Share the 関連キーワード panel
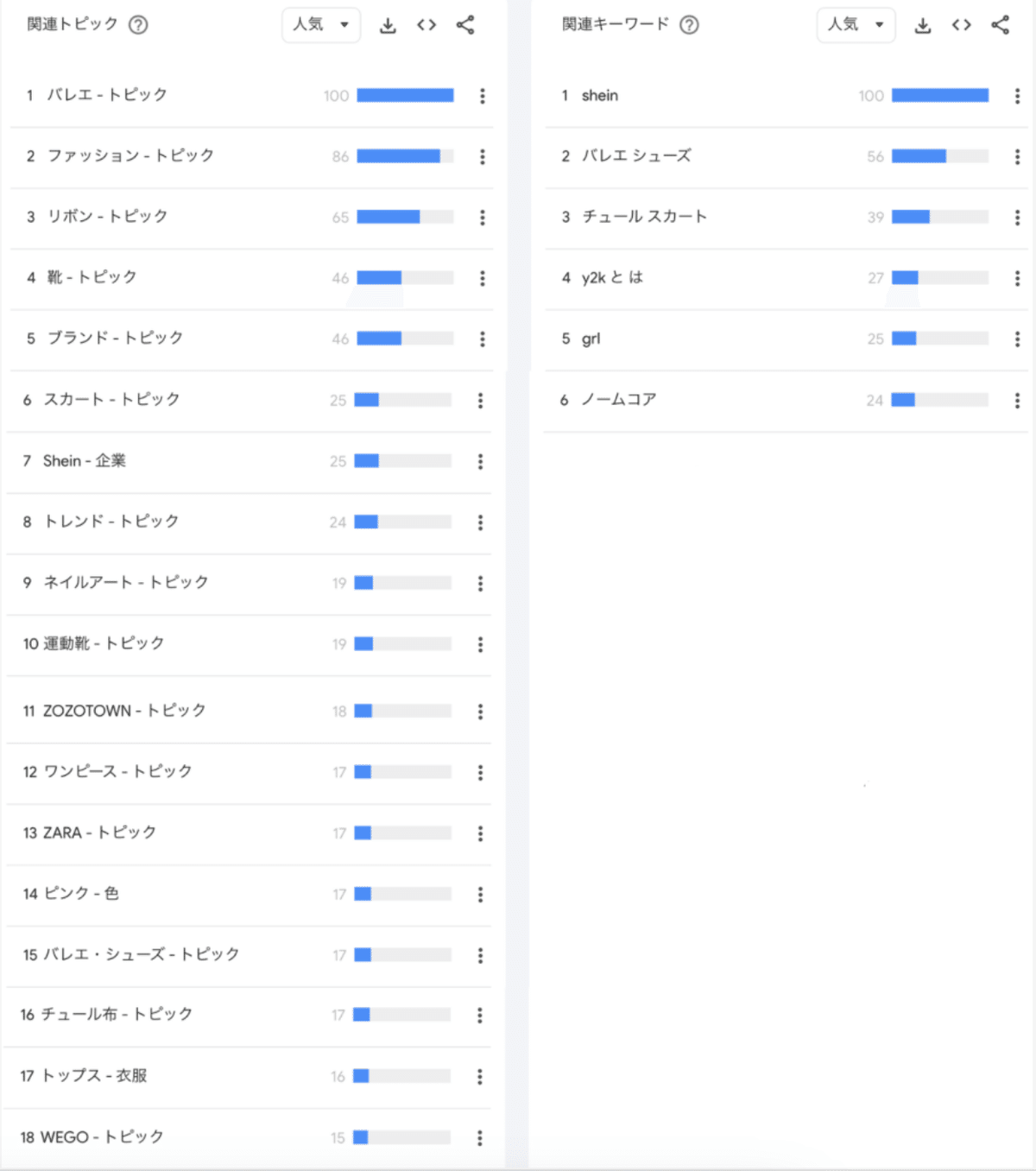The width and height of the screenshot is (1036, 1171). point(1001,25)
